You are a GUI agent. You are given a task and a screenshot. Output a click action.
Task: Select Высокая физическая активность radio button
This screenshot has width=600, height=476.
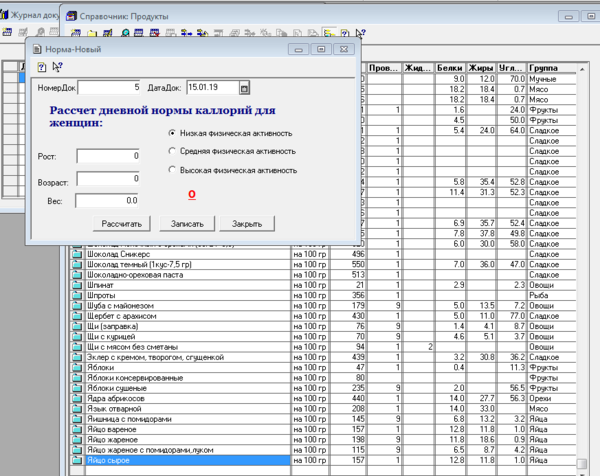coord(172,170)
